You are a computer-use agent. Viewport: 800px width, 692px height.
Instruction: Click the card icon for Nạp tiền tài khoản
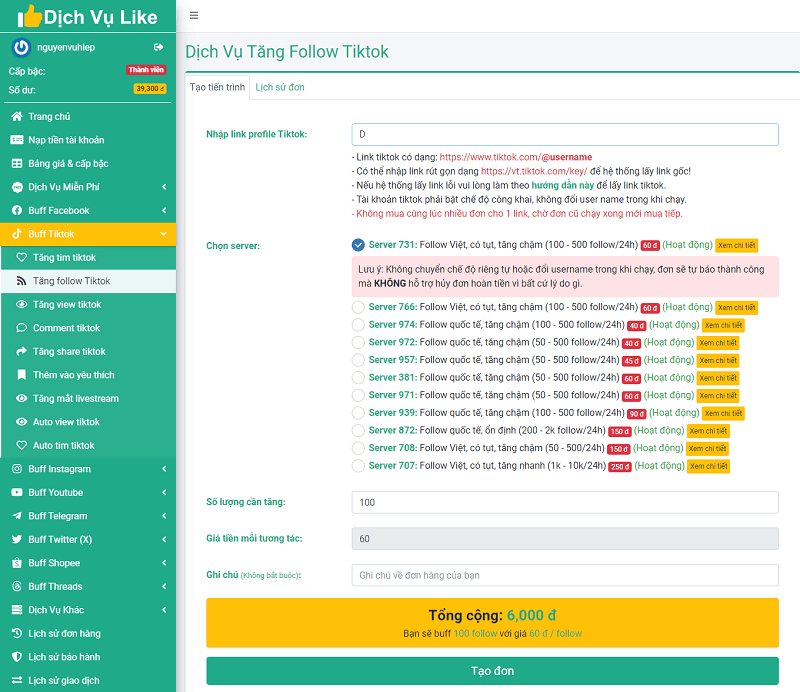[17, 140]
